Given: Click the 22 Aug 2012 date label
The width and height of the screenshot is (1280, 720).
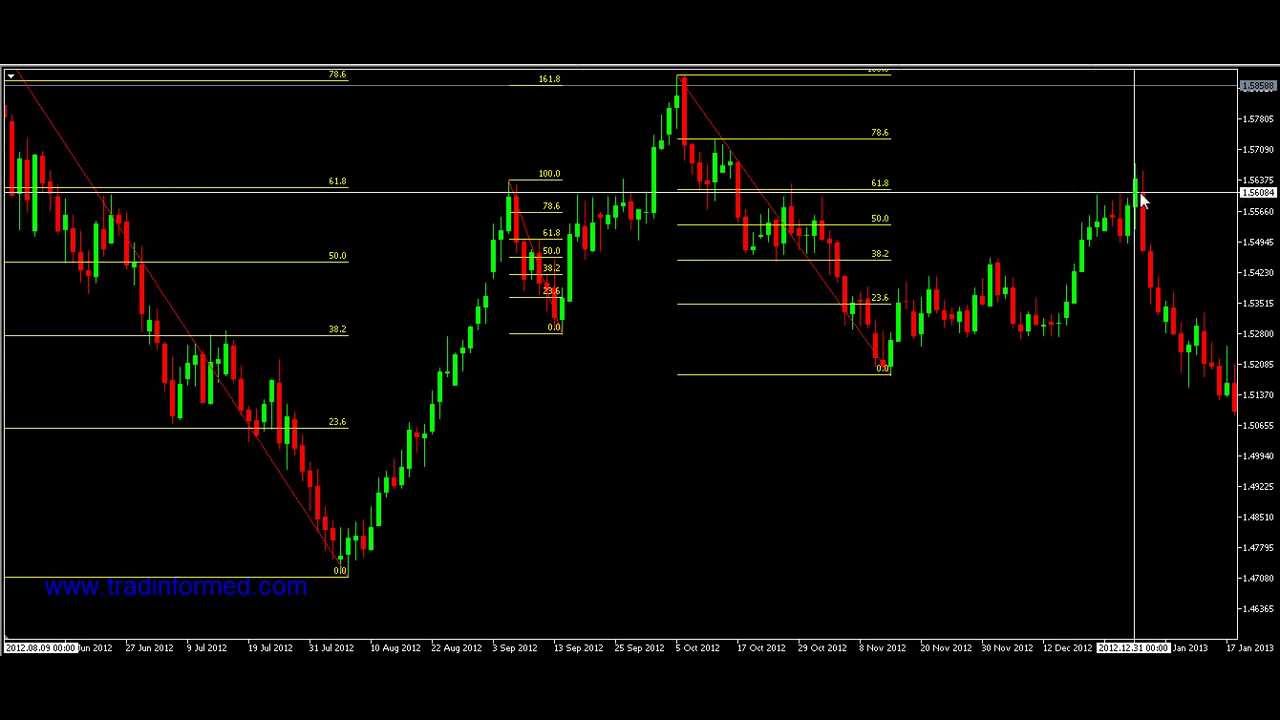Looking at the screenshot, I should (456, 648).
